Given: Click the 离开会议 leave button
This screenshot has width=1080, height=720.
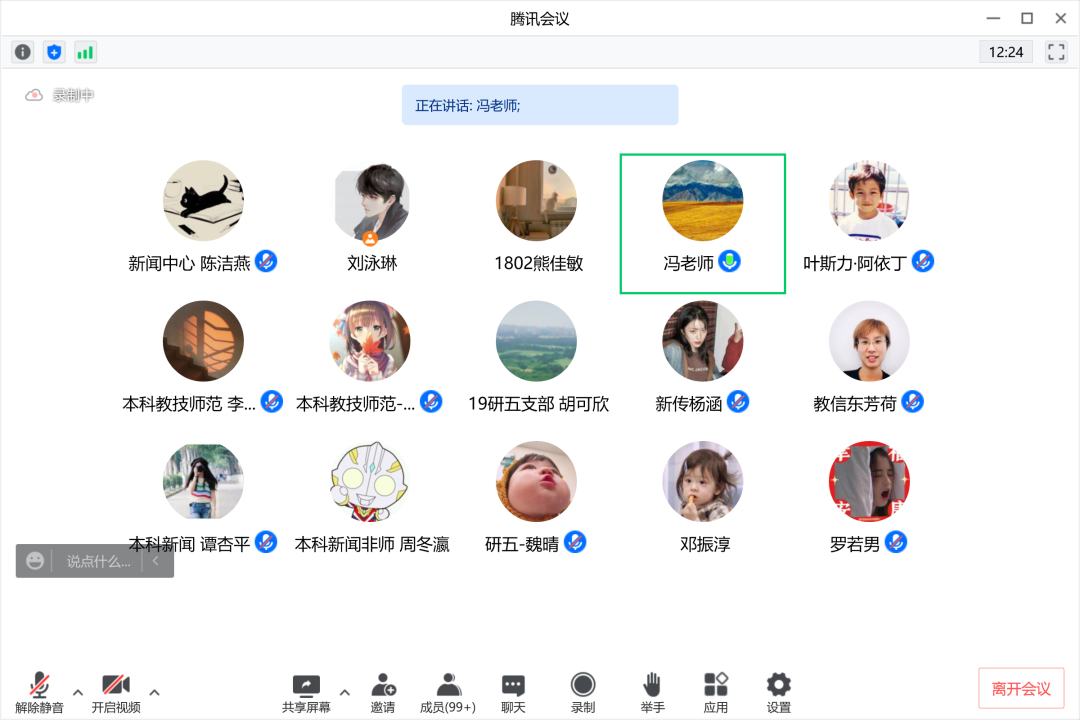Looking at the screenshot, I should coord(1021,689).
